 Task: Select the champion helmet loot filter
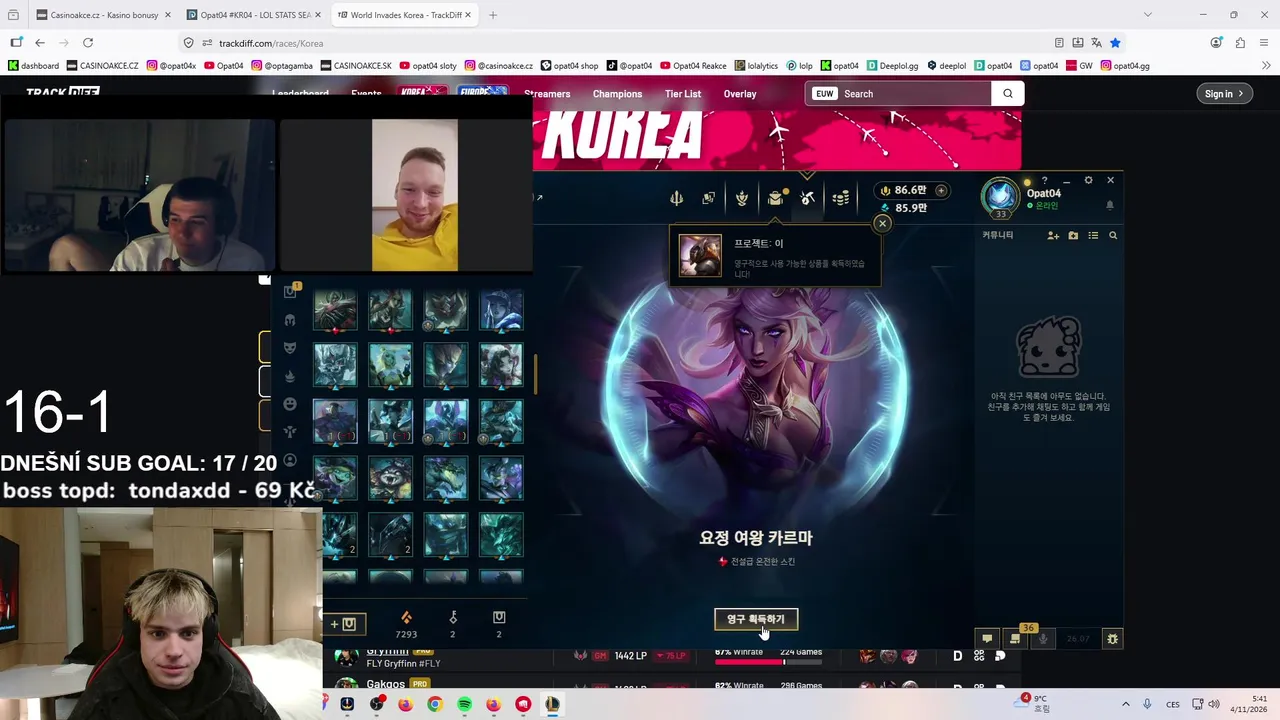290,320
